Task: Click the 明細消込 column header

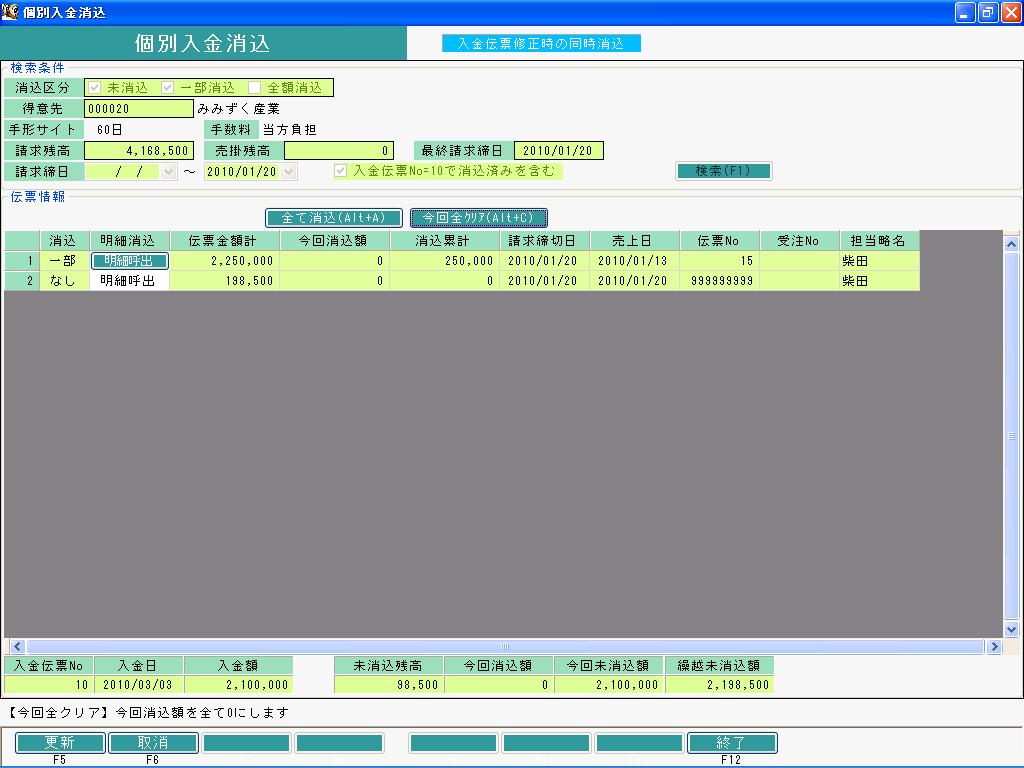Action: point(129,240)
